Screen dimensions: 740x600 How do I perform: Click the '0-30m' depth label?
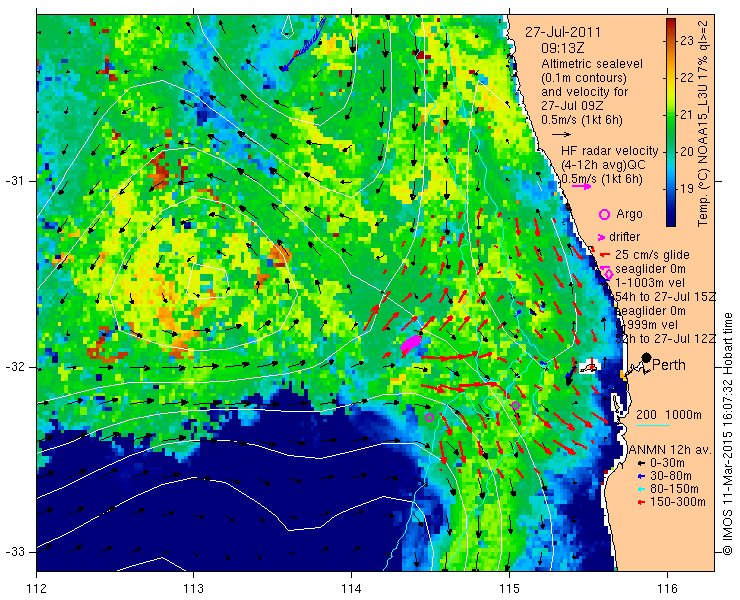point(667,464)
